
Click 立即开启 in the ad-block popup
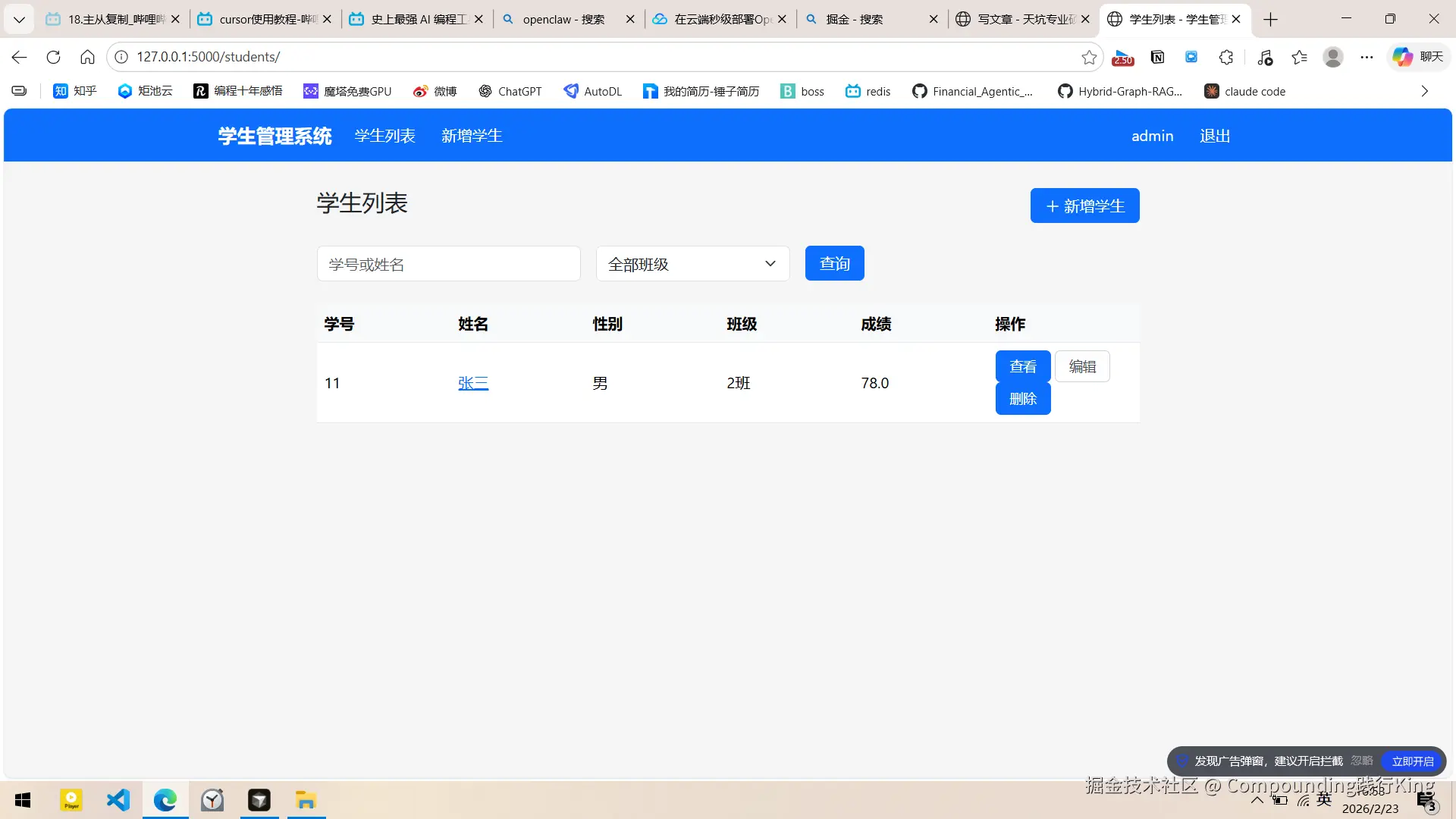[1412, 761]
